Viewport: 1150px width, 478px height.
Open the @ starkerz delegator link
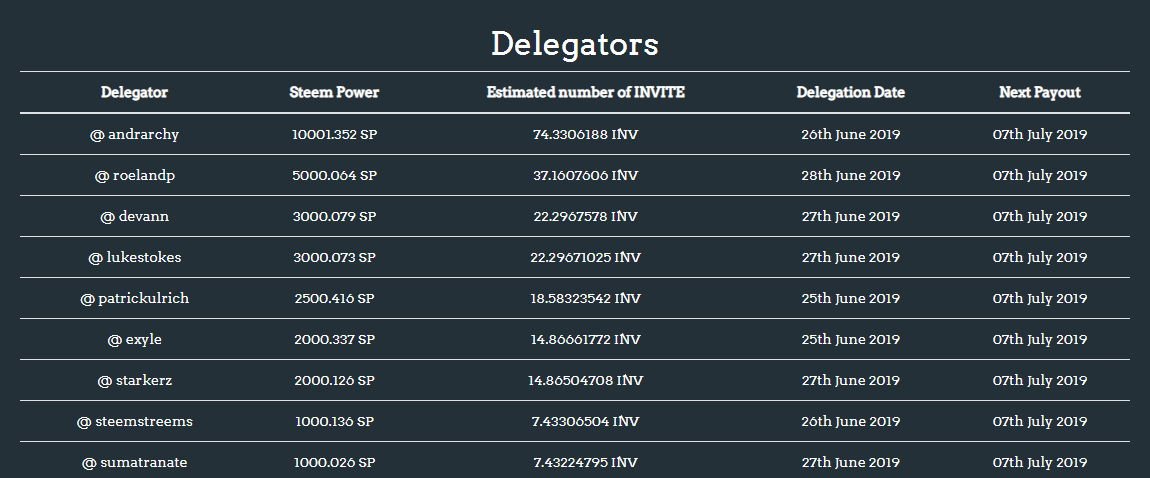[134, 381]
